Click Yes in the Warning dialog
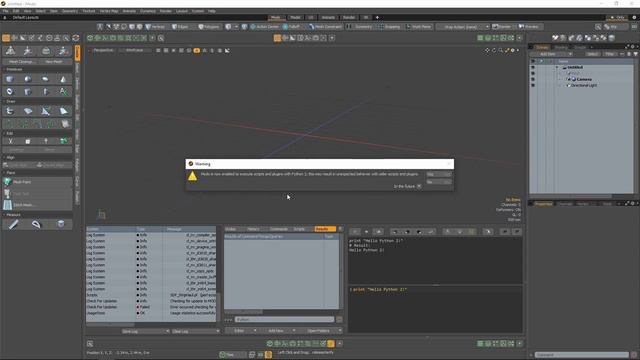This screenshot has width=640, height=360. pos(439,174)
